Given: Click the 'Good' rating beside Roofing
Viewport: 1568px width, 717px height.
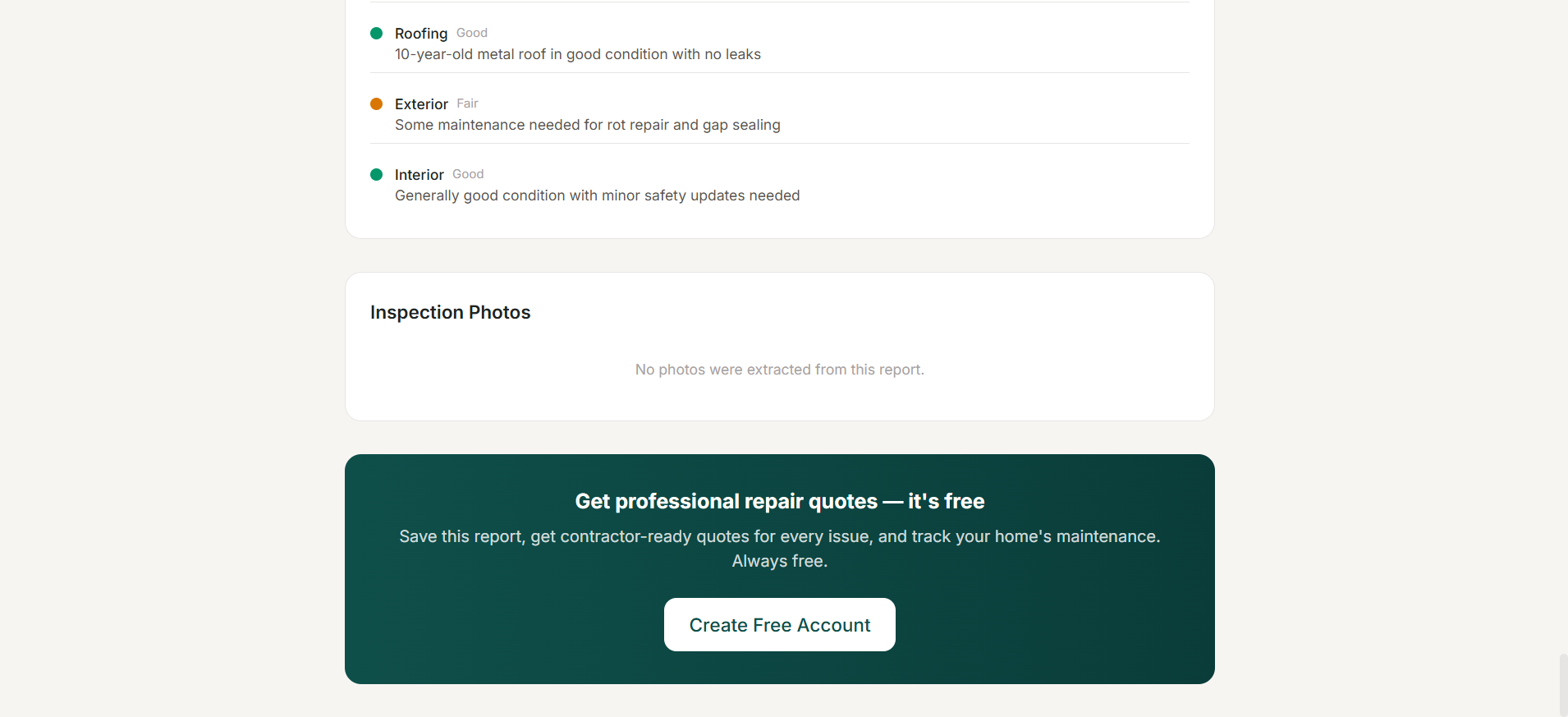Looking at the screenshot, I should click(x=471, y=33).
